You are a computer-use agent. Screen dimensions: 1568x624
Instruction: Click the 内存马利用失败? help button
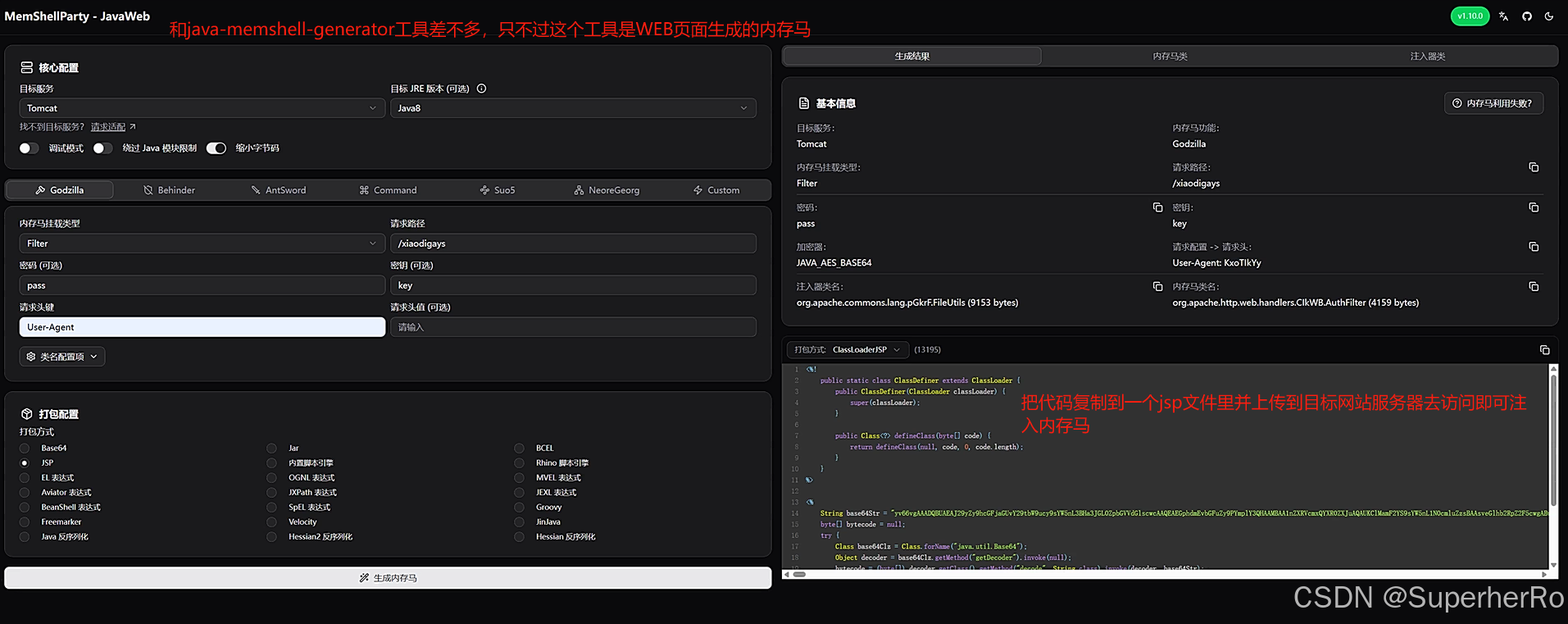coord(1493,103)
